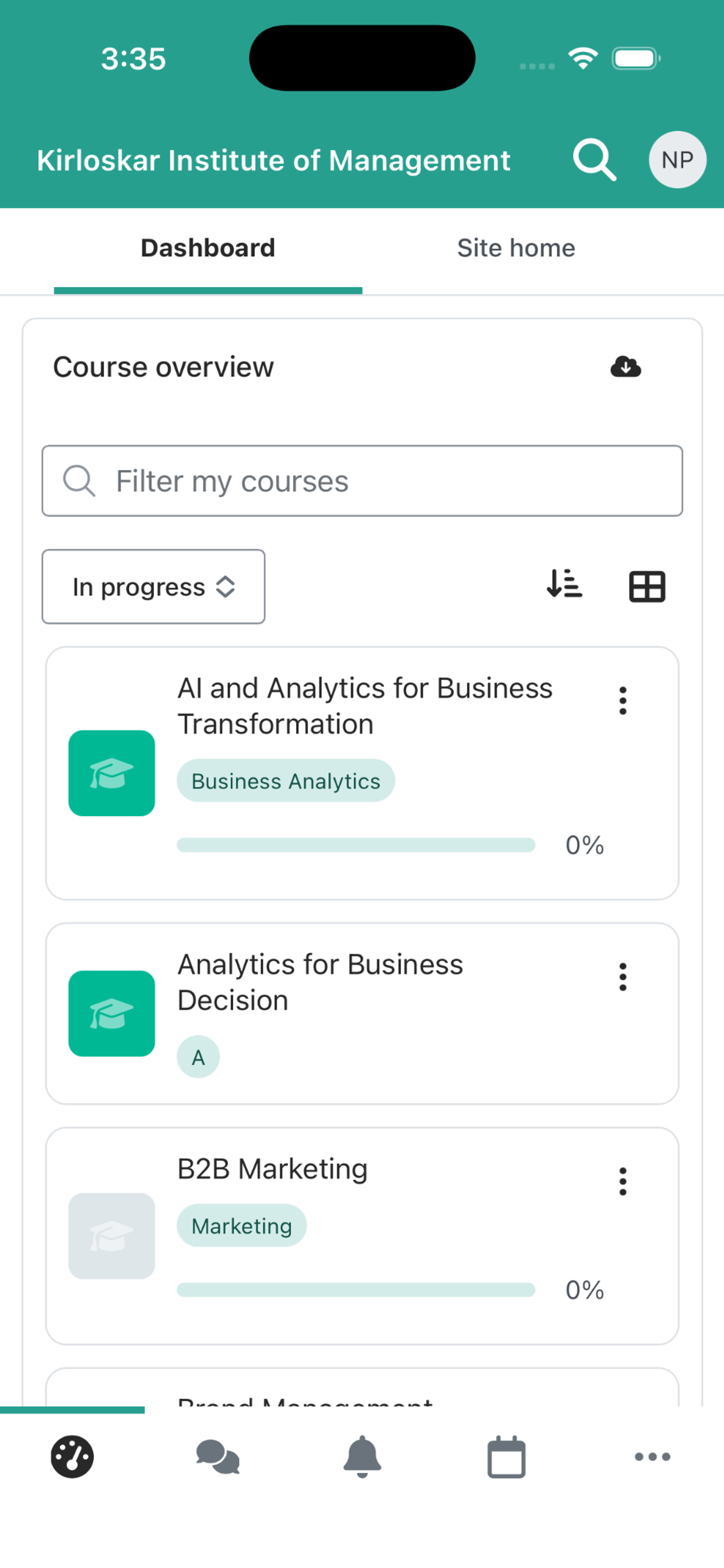Open the calendar icon in bottom bar
724x1568 pixels.
point(506,1457)
